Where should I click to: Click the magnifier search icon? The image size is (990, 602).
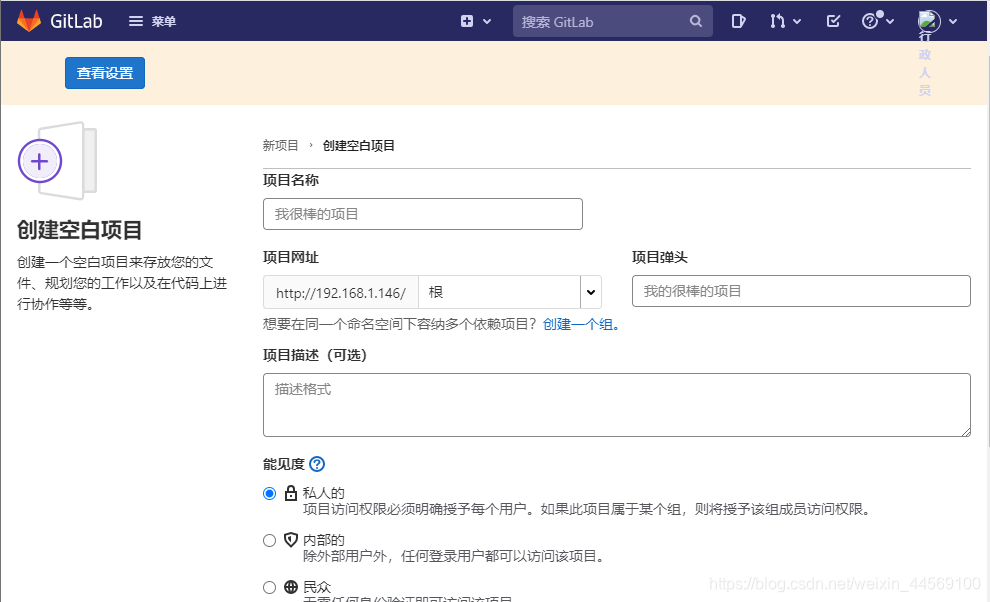(x=696, y=21)
